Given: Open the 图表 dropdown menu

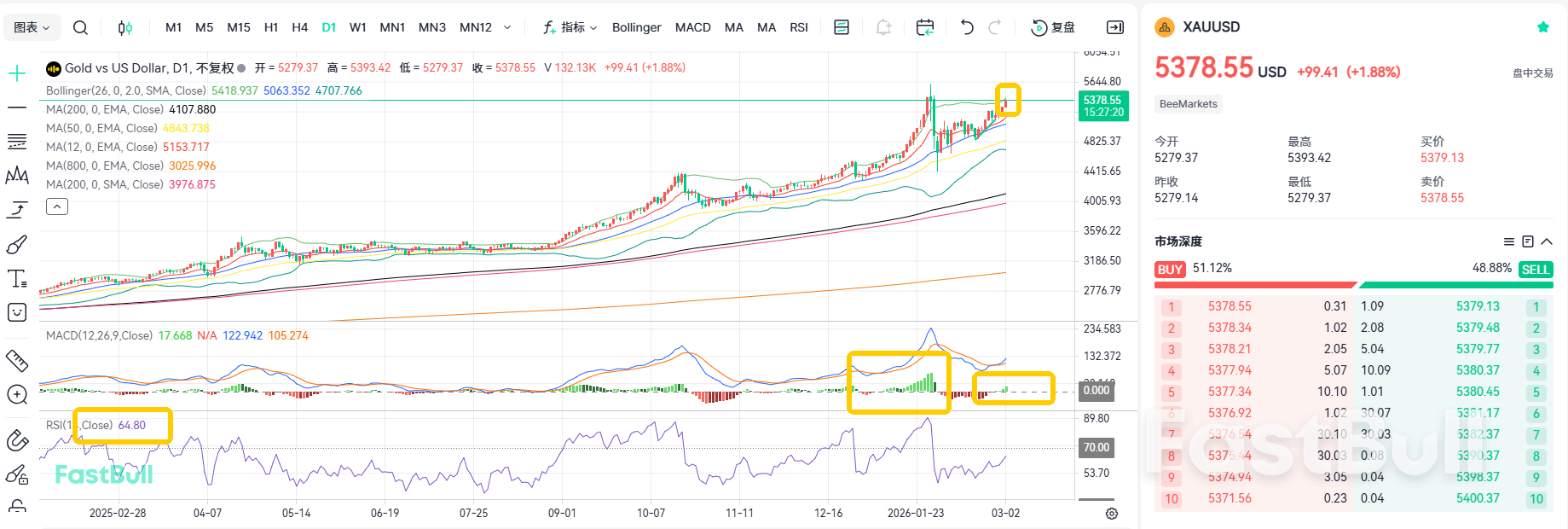Looking at the screenshot, I should coord(32,27).
